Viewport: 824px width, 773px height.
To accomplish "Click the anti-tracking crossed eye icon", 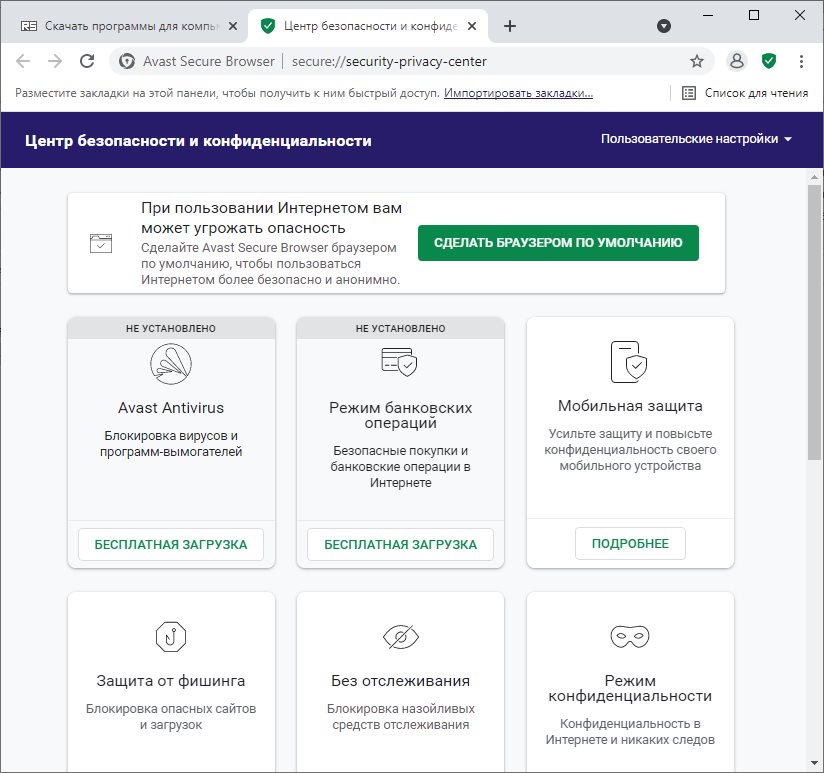I will click(400, 637).
